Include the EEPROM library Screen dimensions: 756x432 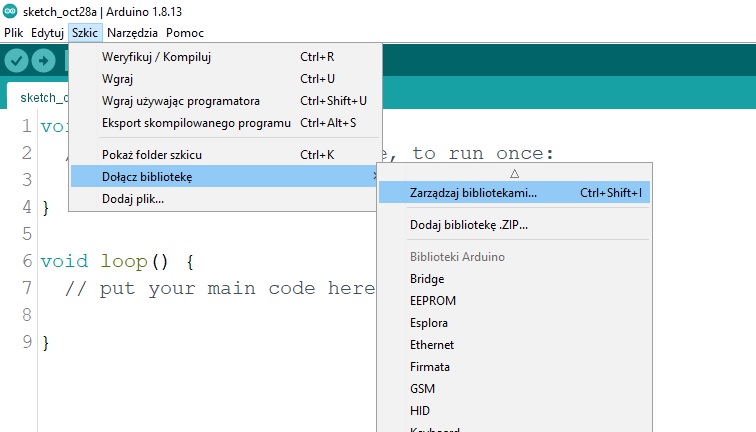point(432,301)
